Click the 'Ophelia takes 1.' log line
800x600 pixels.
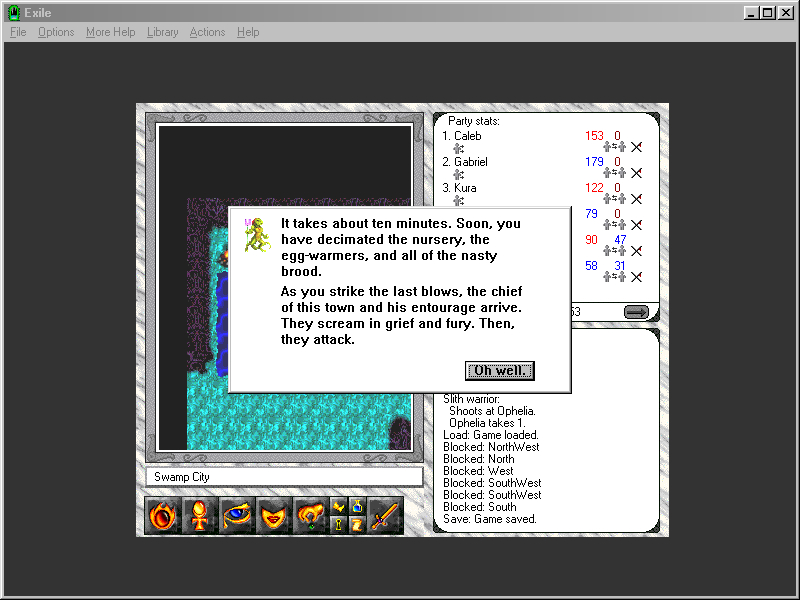pos(487,423)
